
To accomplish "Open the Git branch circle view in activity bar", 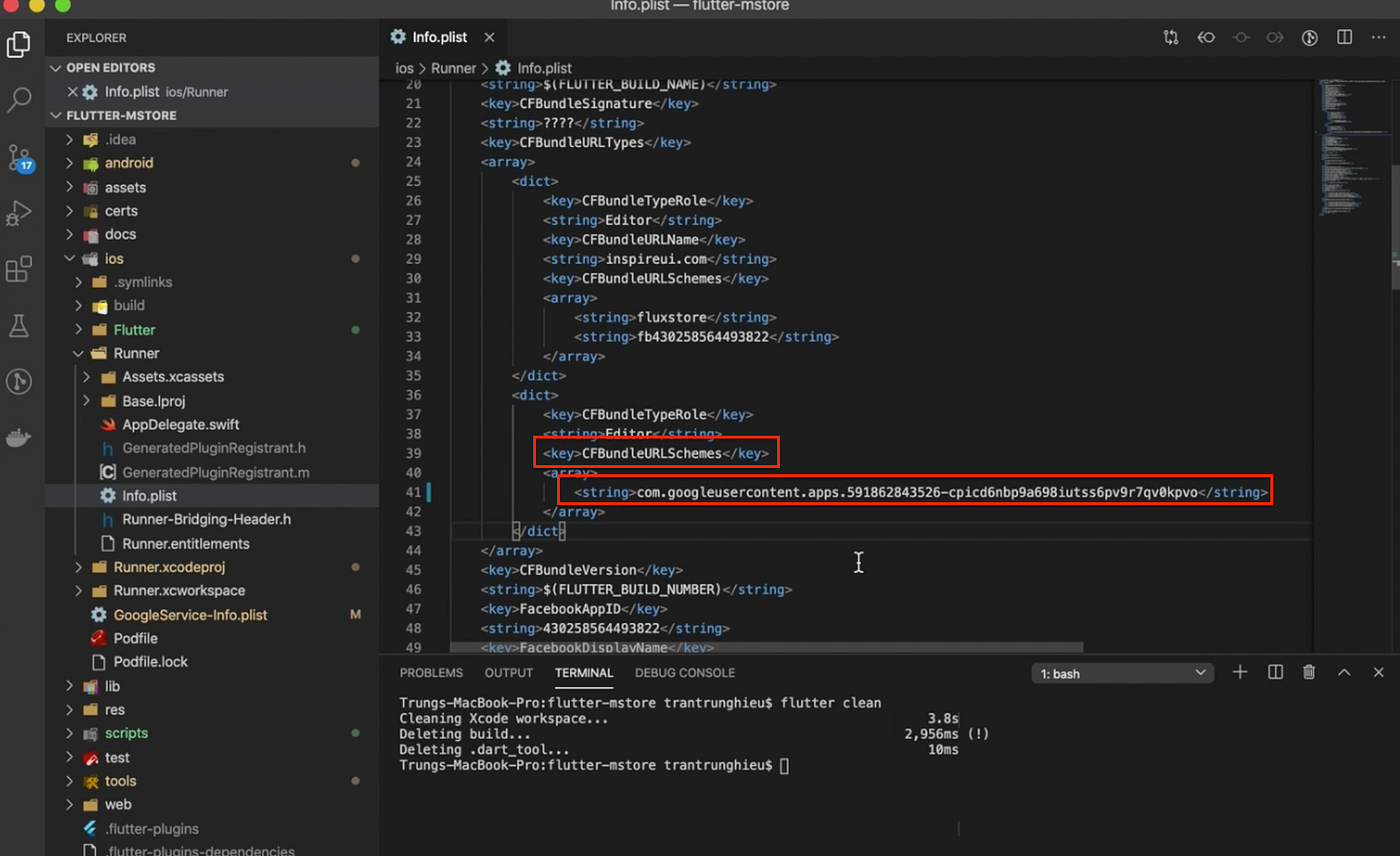I will pyautogui.click(x=19, y=381).
